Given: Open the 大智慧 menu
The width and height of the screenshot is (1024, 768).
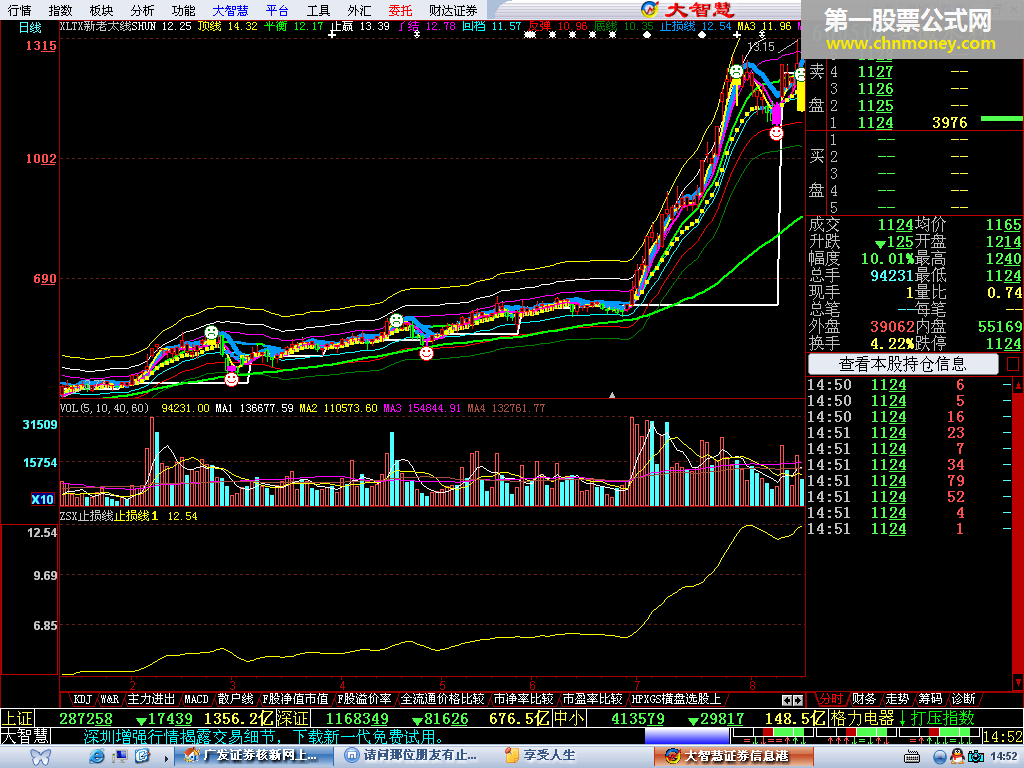Looking at the screenshot, I should [231, 10].
